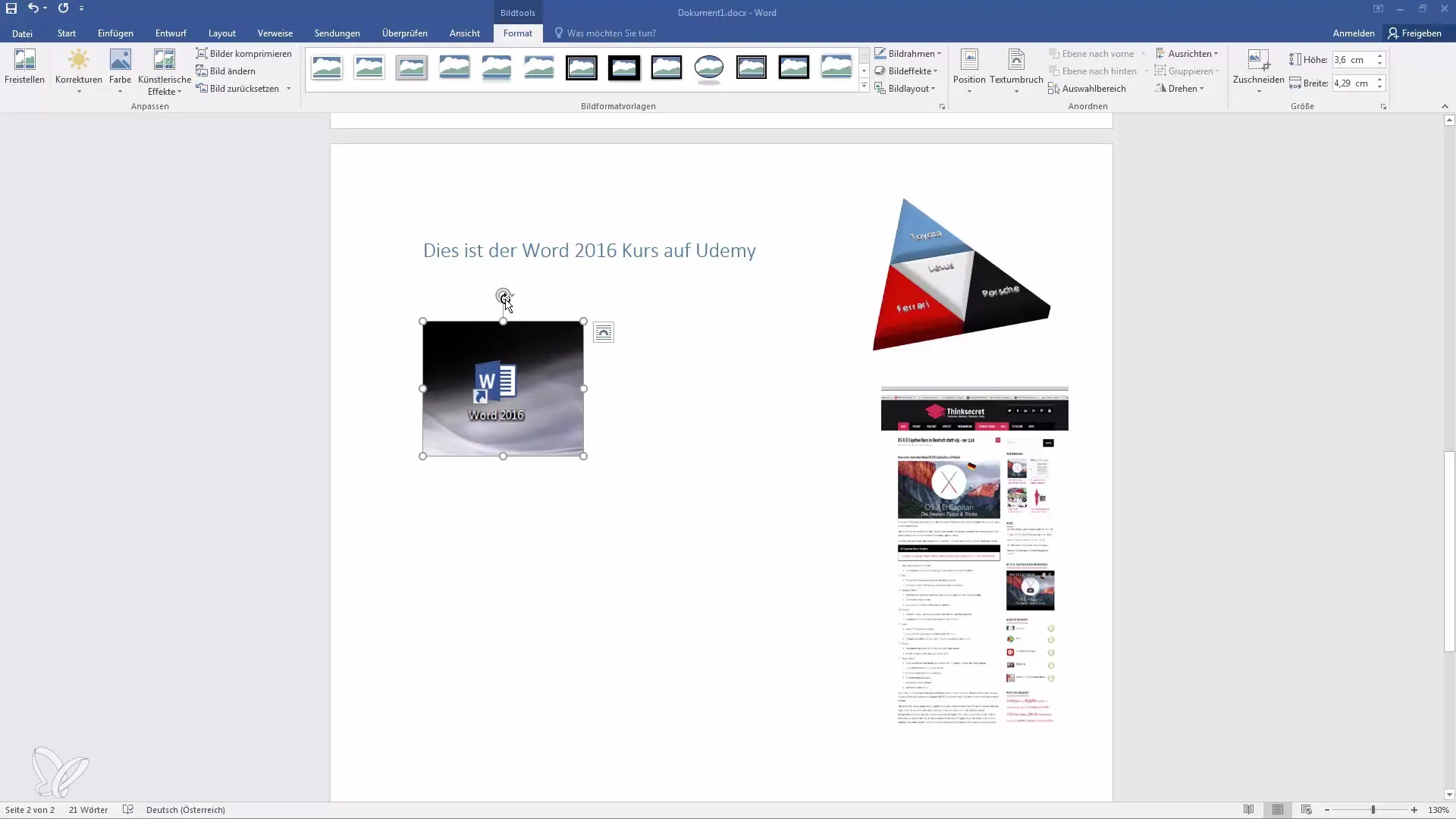
Task: Expand the Bildrahmen dropdown arrow
Action: point(937,53)
